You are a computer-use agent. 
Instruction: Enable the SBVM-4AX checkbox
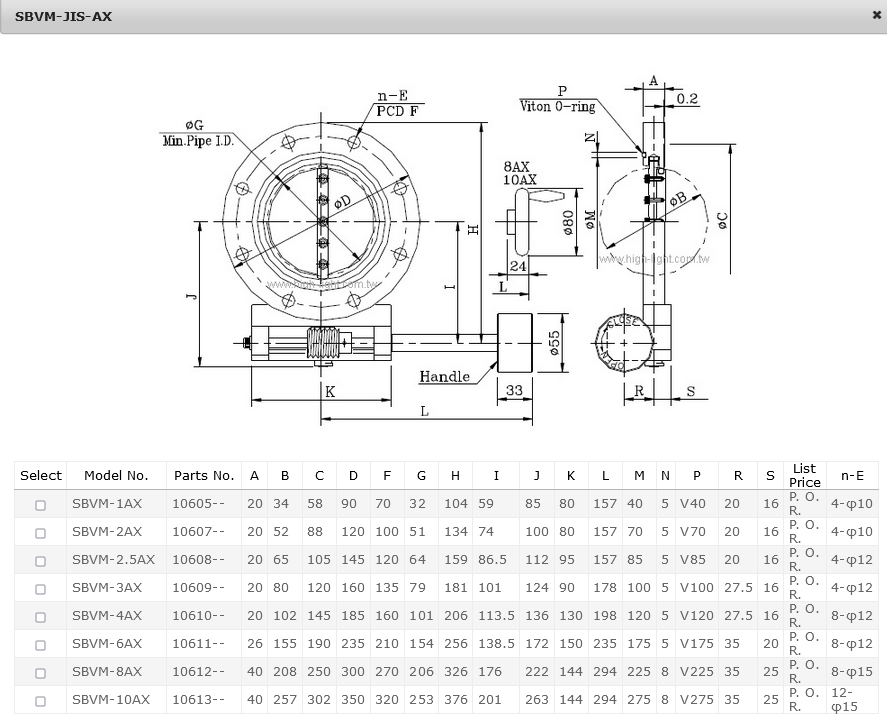pos(40,617)
